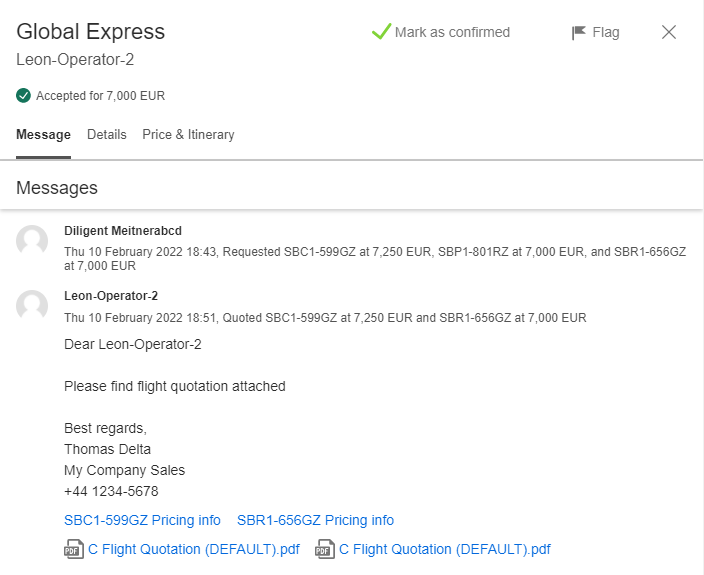
Task: Click the Accepted for 7,000 EUR status
Action: (x=101, y=96)
